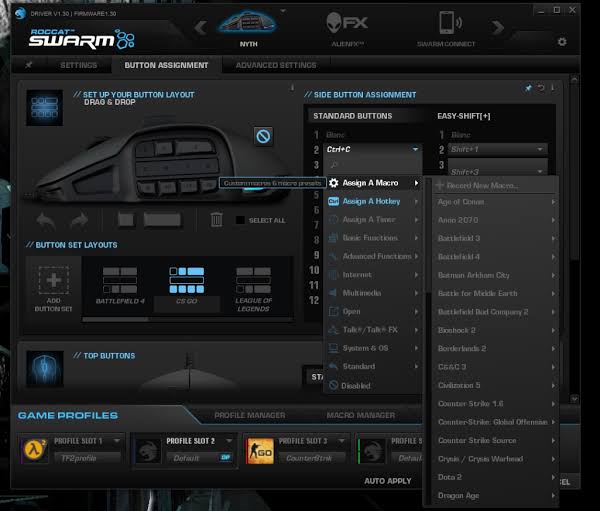This screenshot has height=511, width=600.
Task: Choose Assign A Hotkey menu entry
Action: [373, 201]
